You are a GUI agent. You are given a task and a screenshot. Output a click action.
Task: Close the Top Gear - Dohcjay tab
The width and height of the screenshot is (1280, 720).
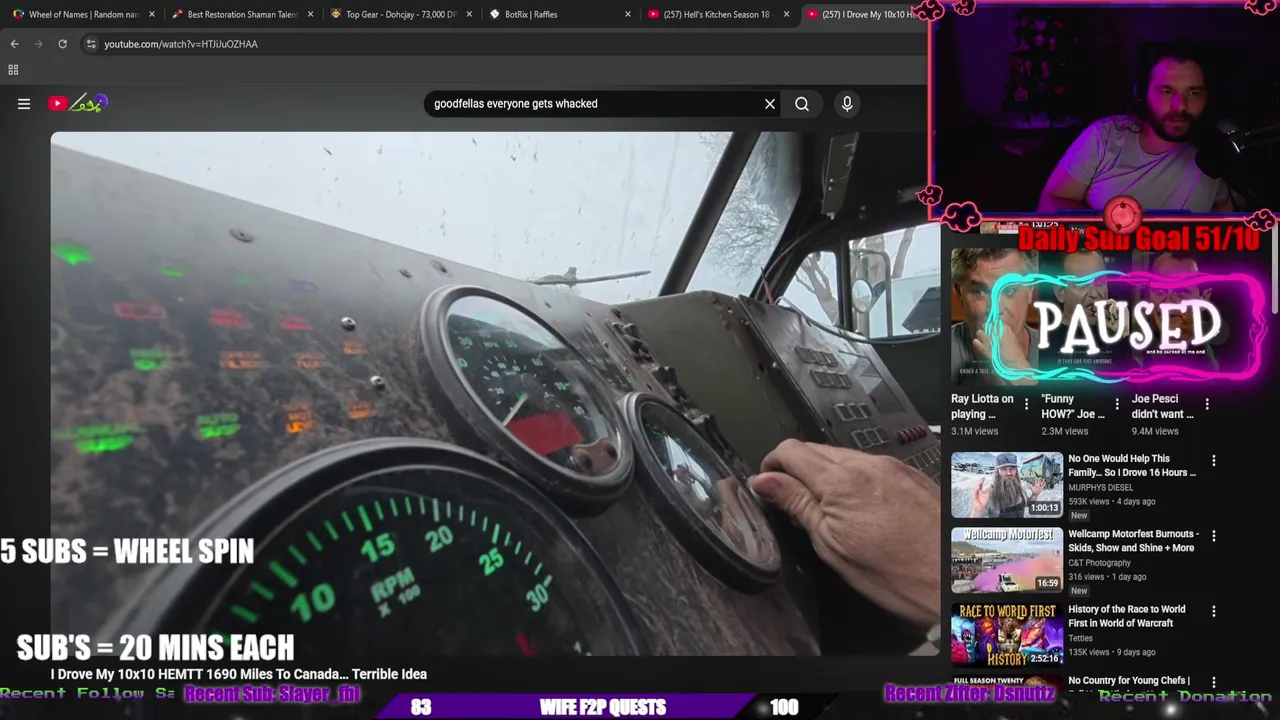pyautogui.click(x=469, y=14)
